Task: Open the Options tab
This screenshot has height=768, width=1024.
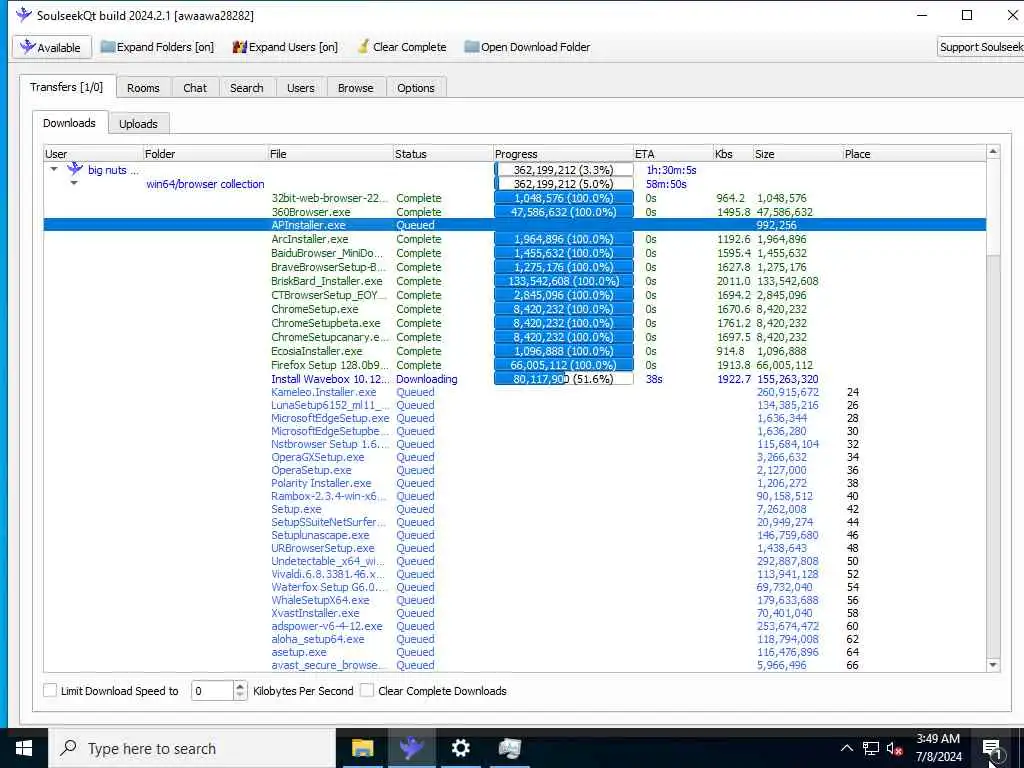Action: click(415, 88)
